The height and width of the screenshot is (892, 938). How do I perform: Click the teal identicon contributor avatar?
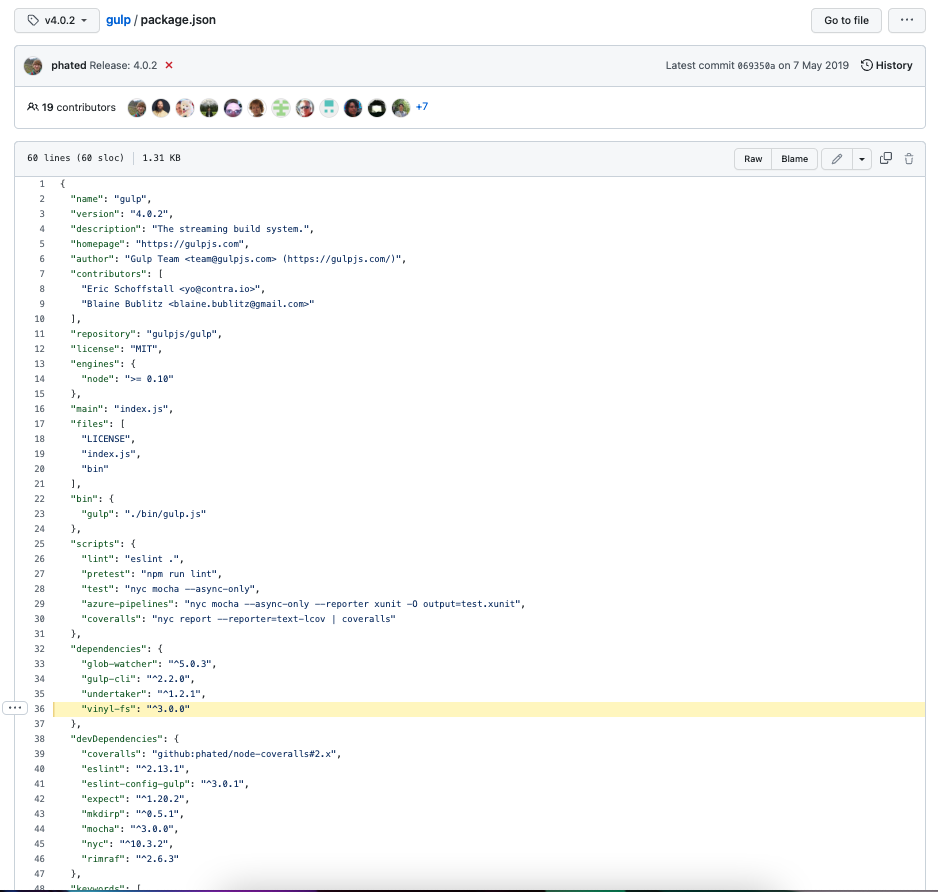(x=328, y=108)
